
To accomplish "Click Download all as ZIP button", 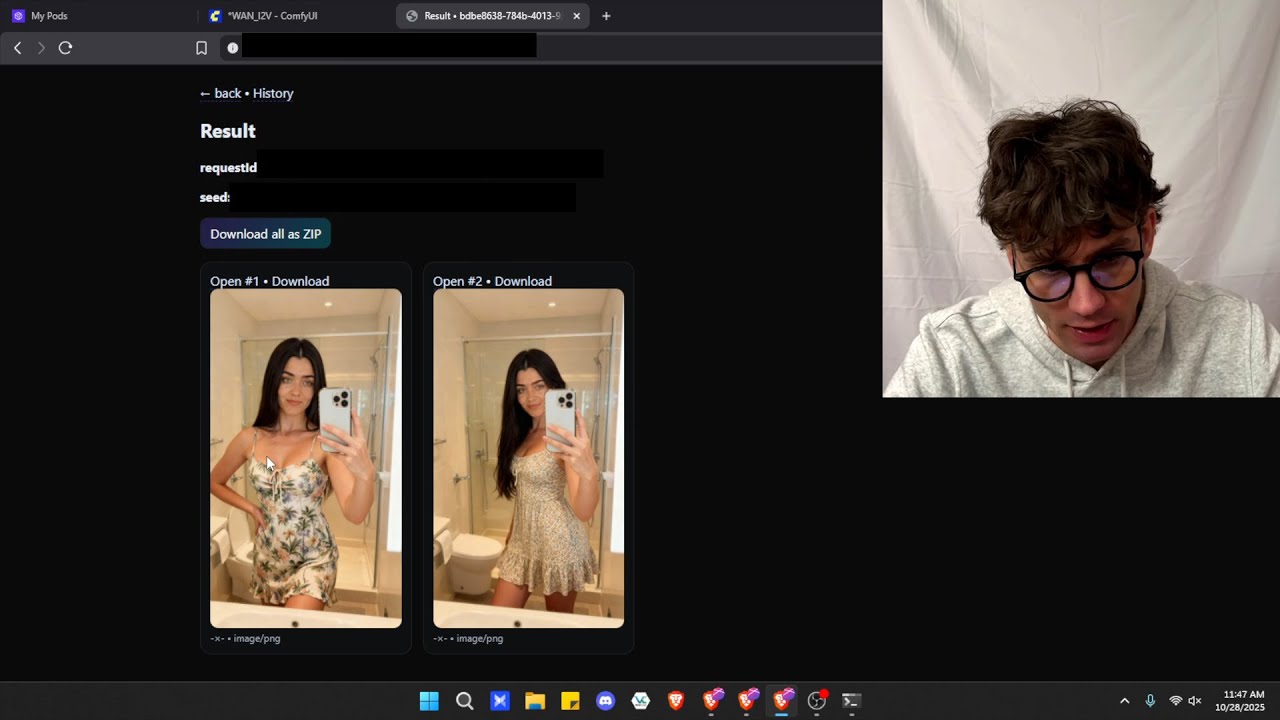I will 265,234.
